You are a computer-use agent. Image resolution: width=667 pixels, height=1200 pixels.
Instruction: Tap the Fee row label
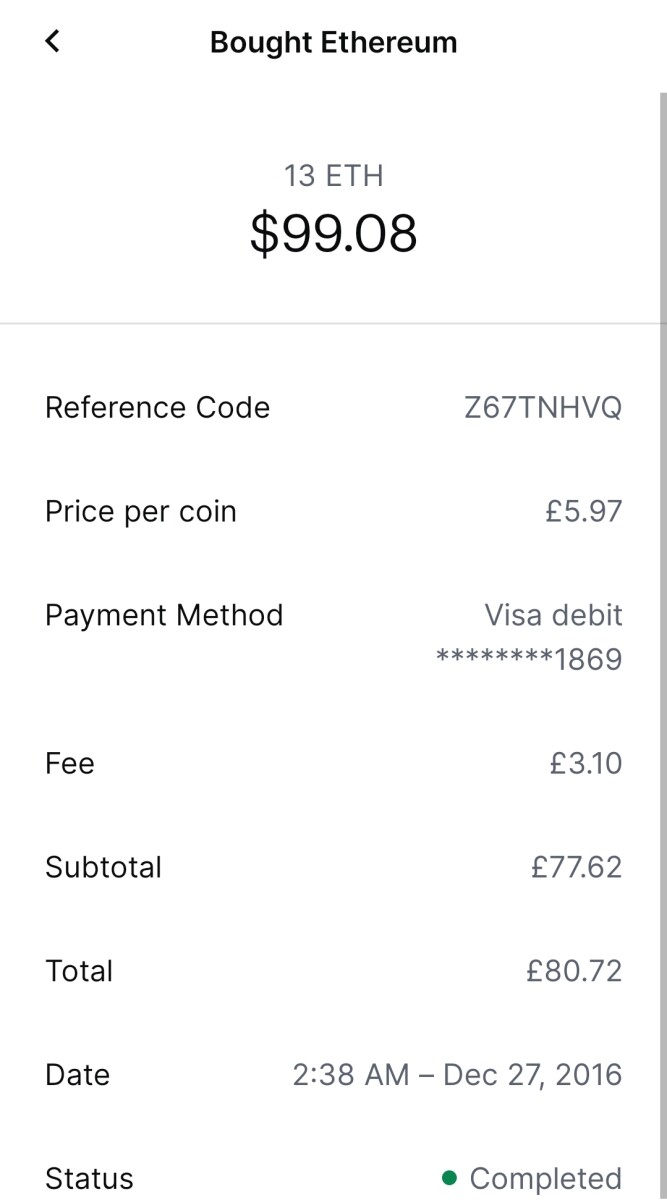[70, 763]
